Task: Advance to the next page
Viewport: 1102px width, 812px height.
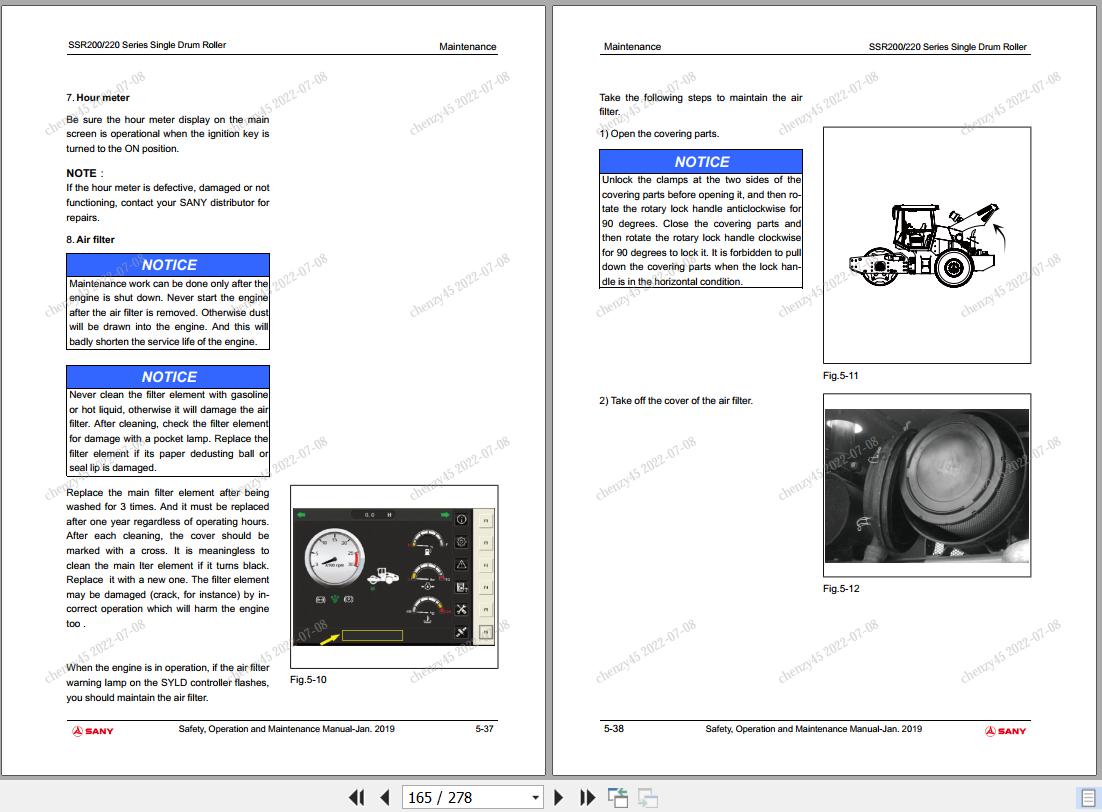Action: (x=559, y=797)
